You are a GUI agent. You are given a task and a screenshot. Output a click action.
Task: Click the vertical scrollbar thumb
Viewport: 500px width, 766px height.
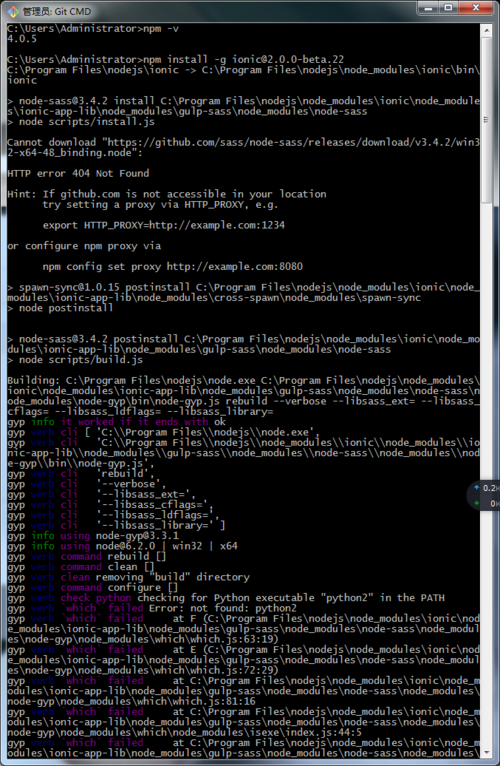point(487,120)
